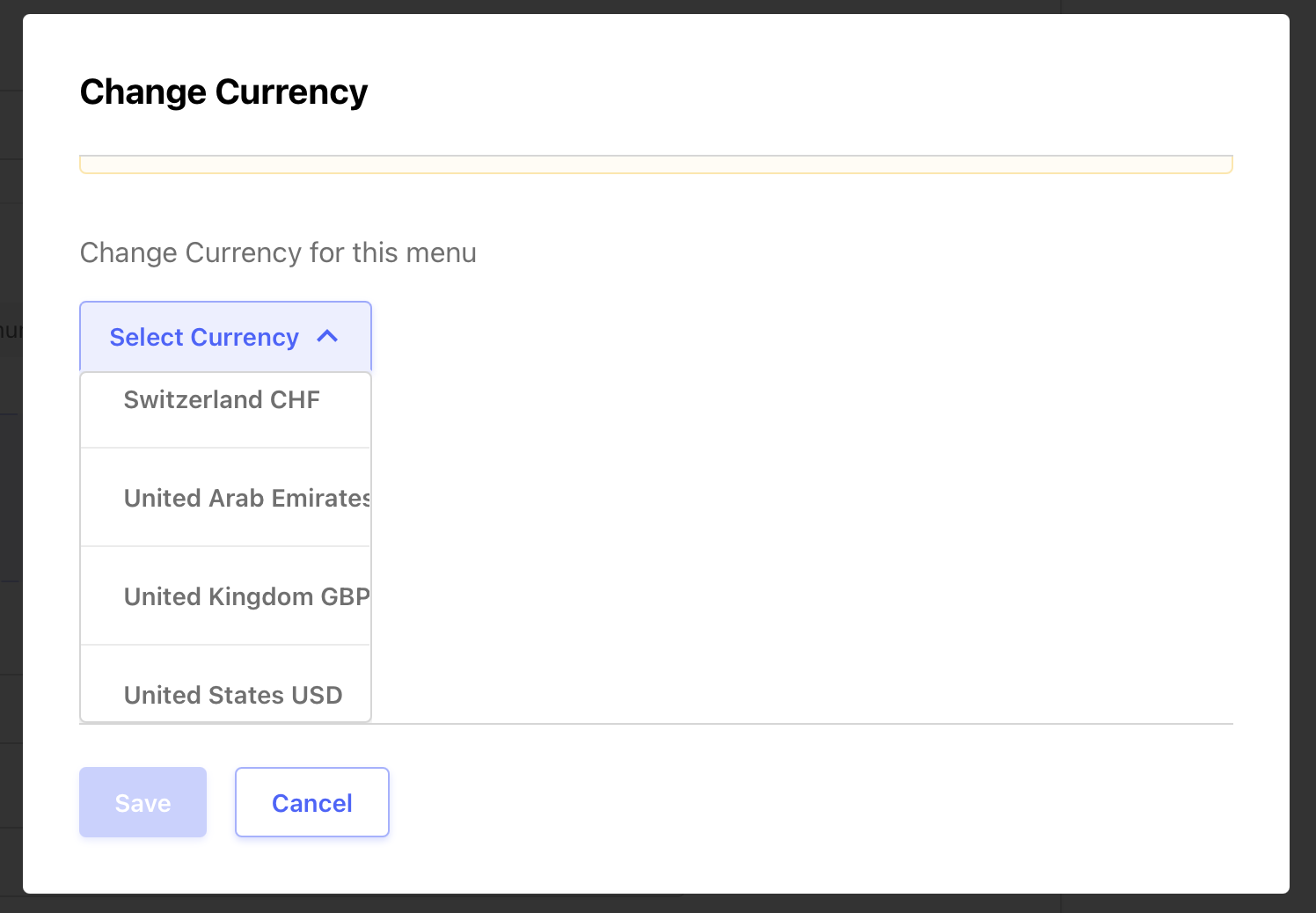Click the Change Currency dialog heading

tap(223, 91)
